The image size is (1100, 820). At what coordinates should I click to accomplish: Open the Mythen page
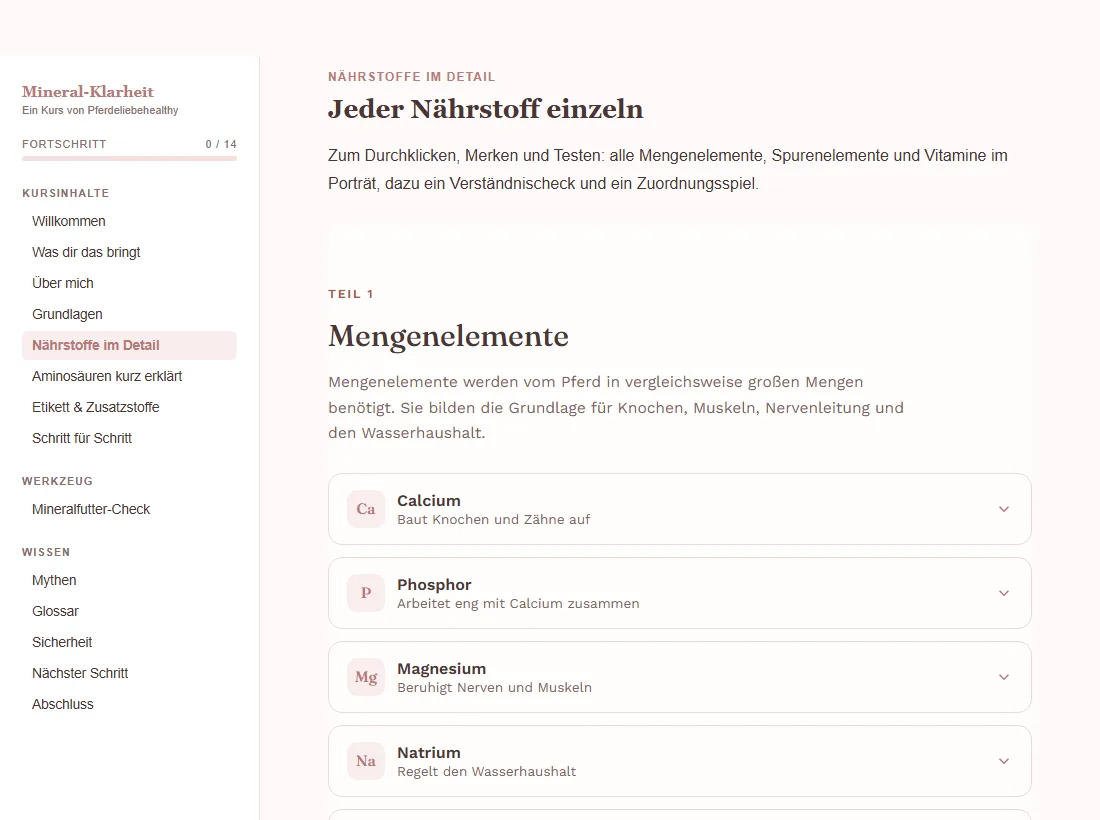click(129, 580)
